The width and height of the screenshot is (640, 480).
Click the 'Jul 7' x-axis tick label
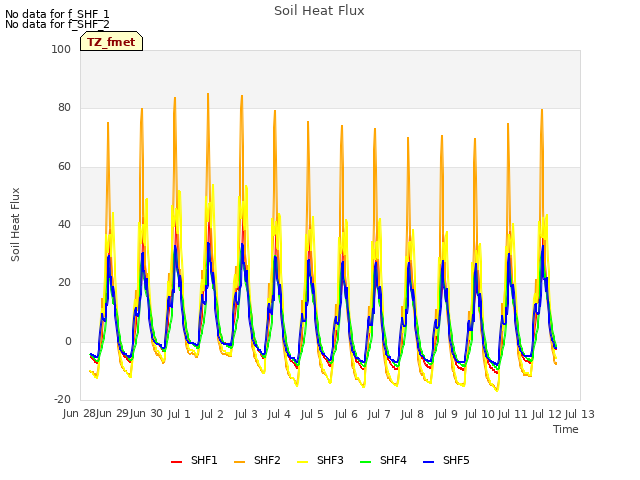pos(379,414)
